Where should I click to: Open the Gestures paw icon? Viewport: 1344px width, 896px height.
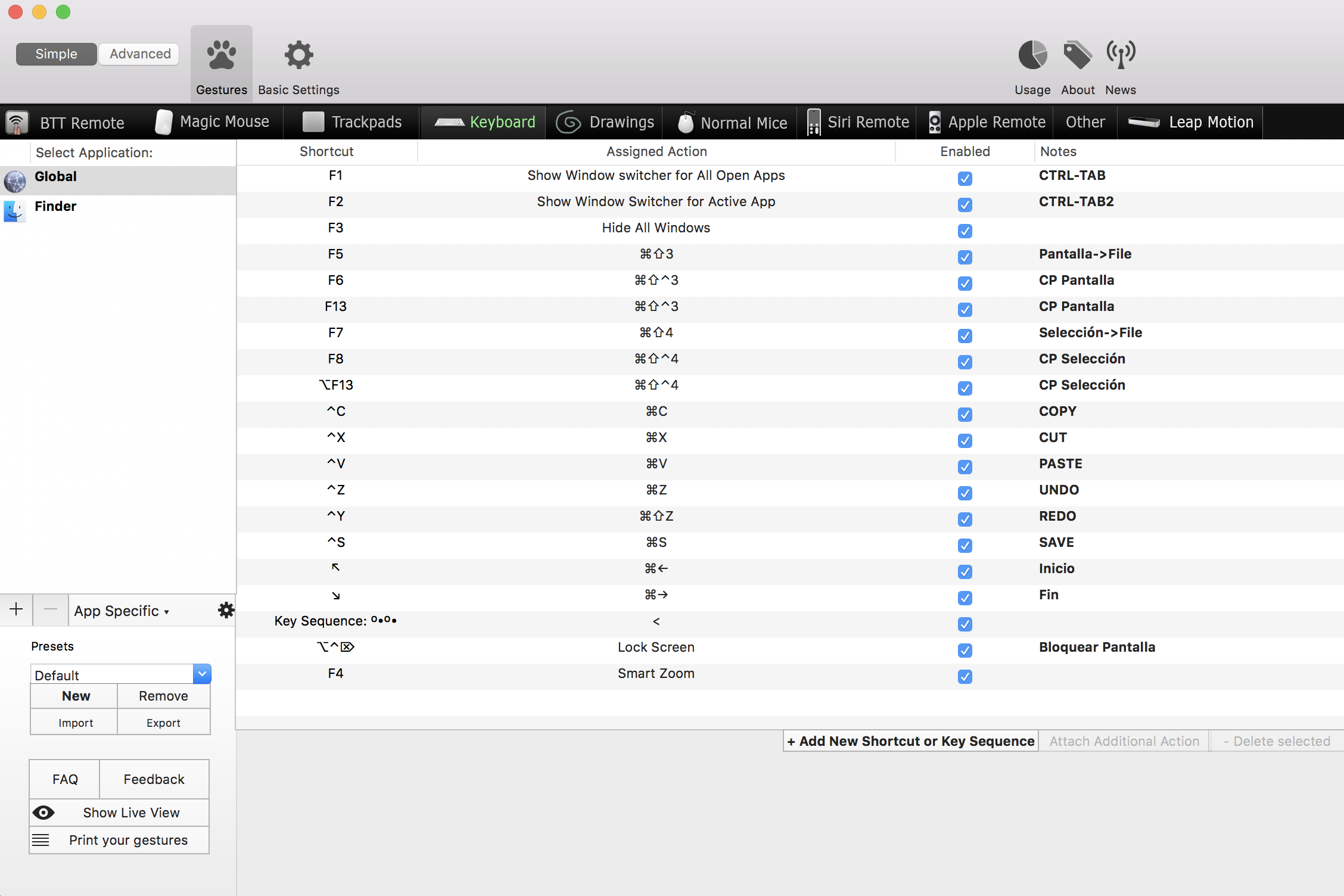coord(221,55)
